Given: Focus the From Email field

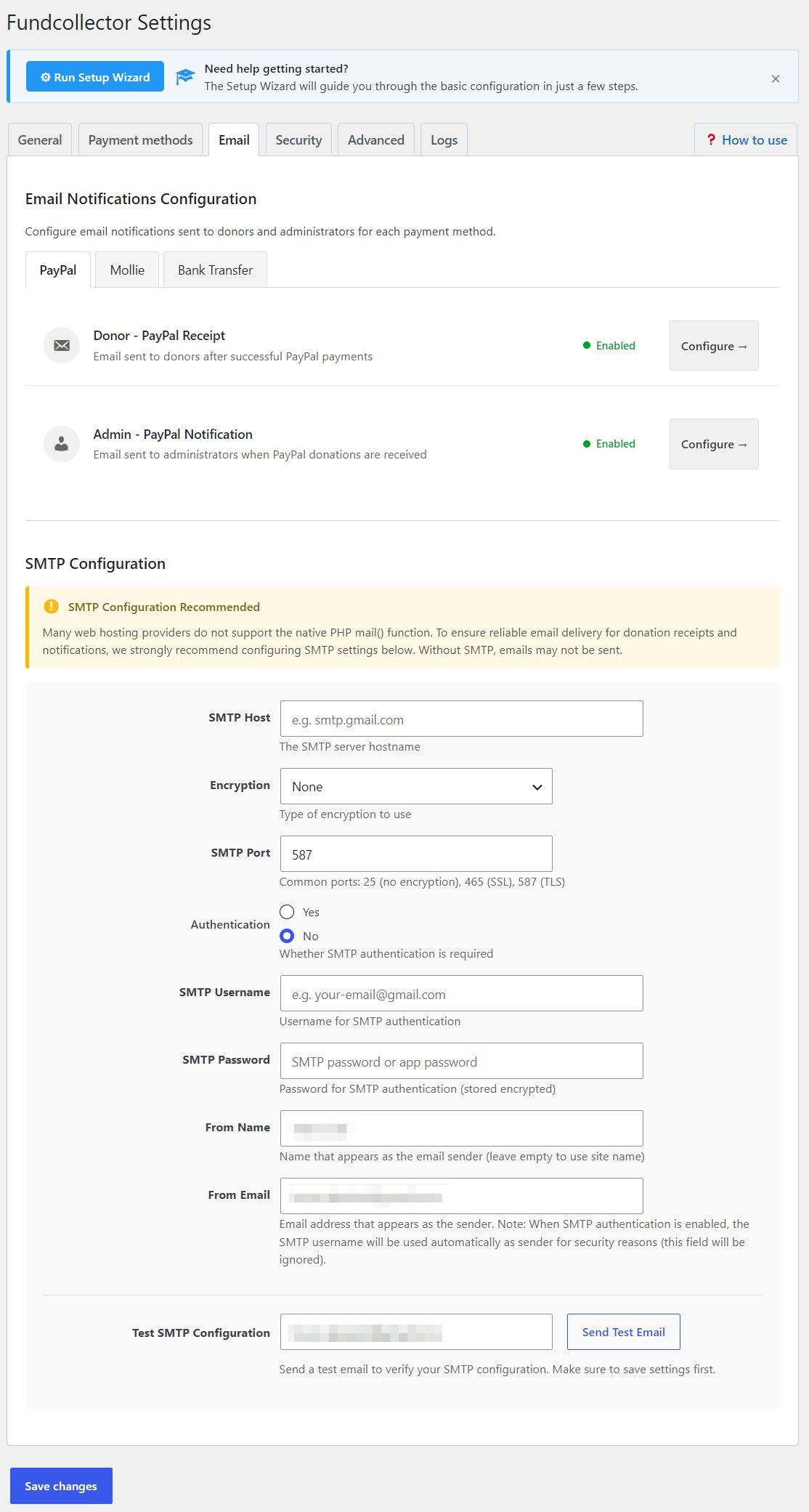Looking at the screenshot, I should [462, 1196].
